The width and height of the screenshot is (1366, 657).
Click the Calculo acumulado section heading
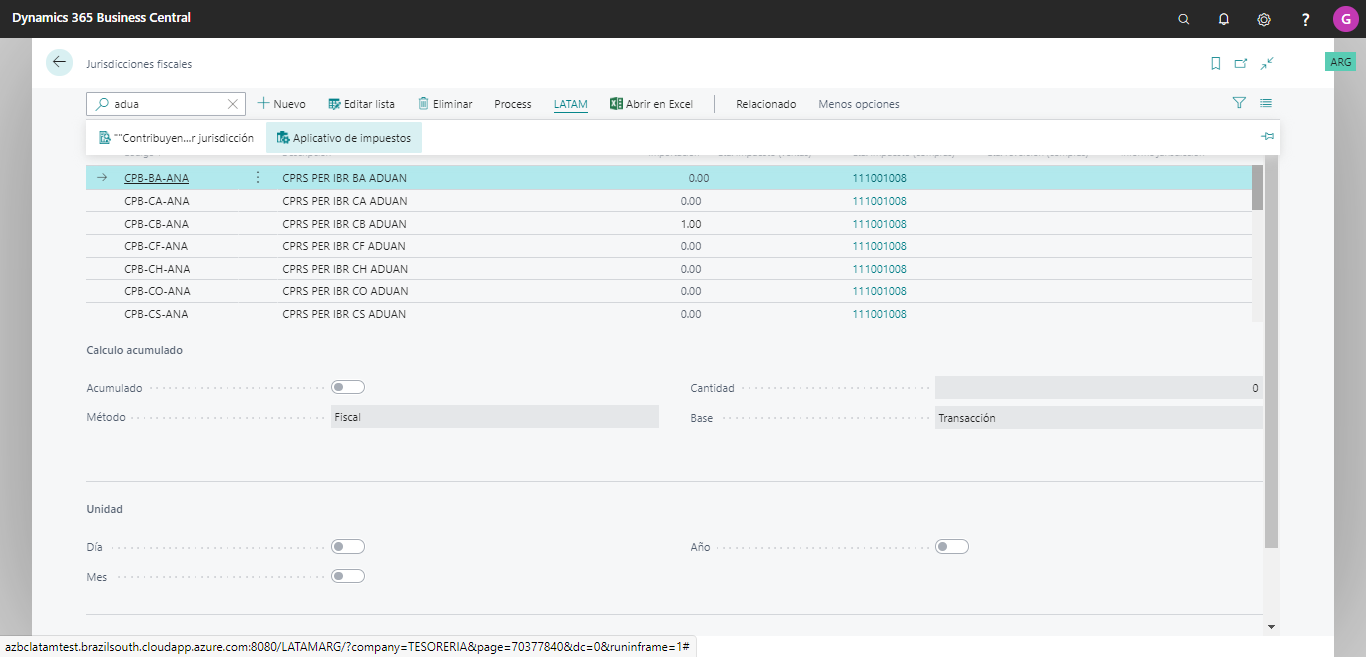135,350
